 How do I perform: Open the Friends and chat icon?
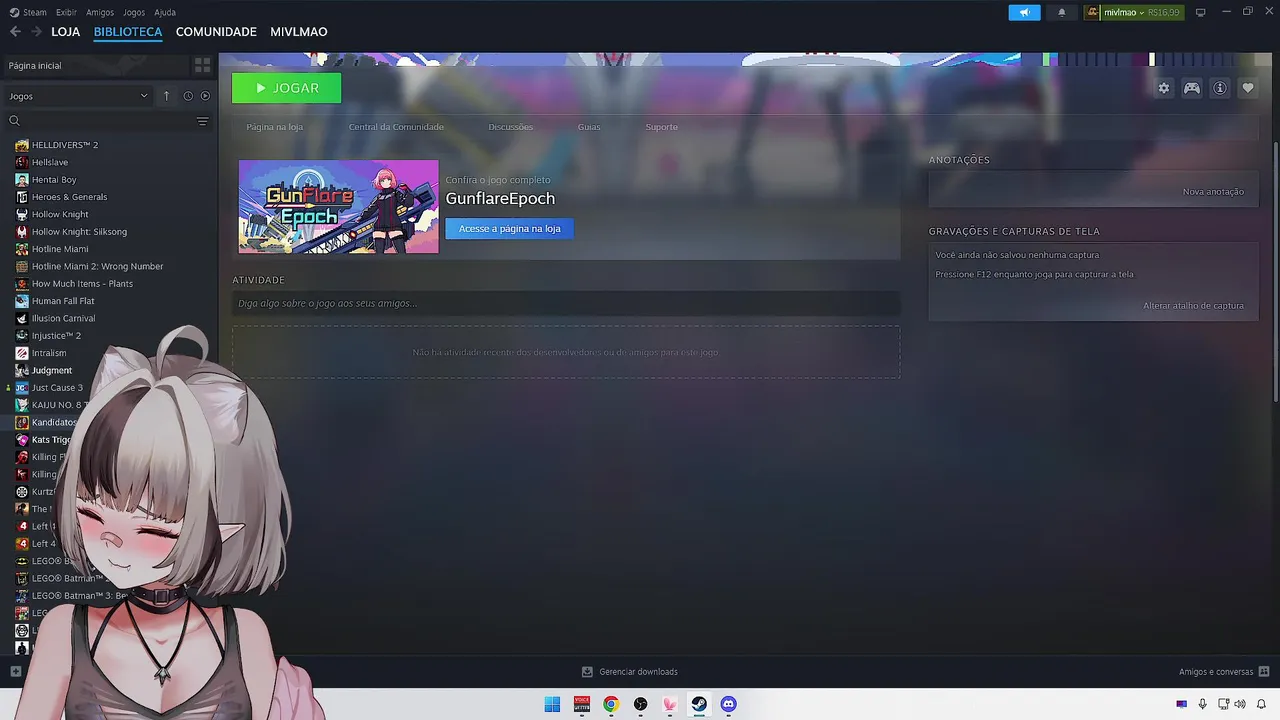point(1264,672)
